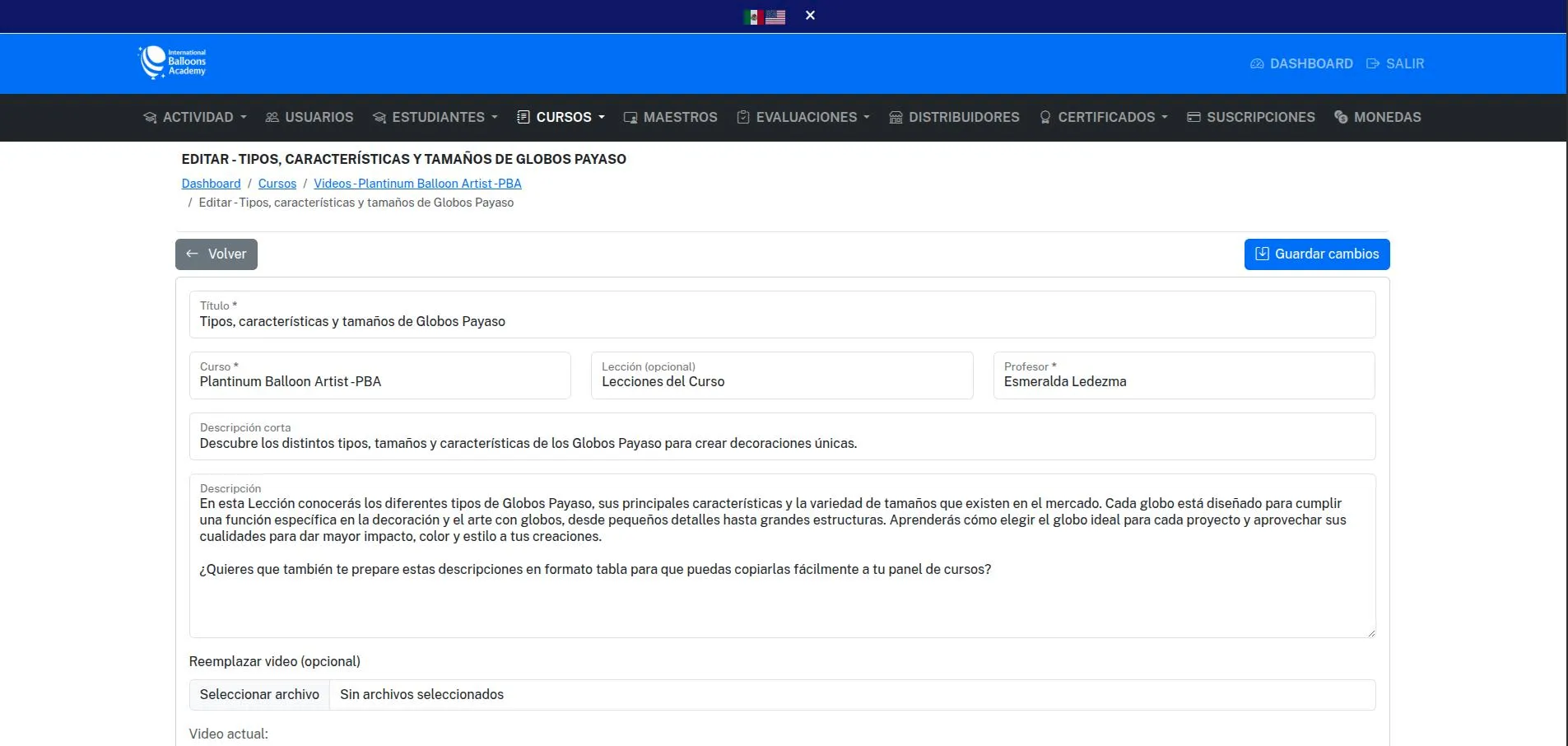Click the Estudiantes graduation cap icon
Screen dimensions: 1568x746
pyautogui.click(x=379, y=118)
